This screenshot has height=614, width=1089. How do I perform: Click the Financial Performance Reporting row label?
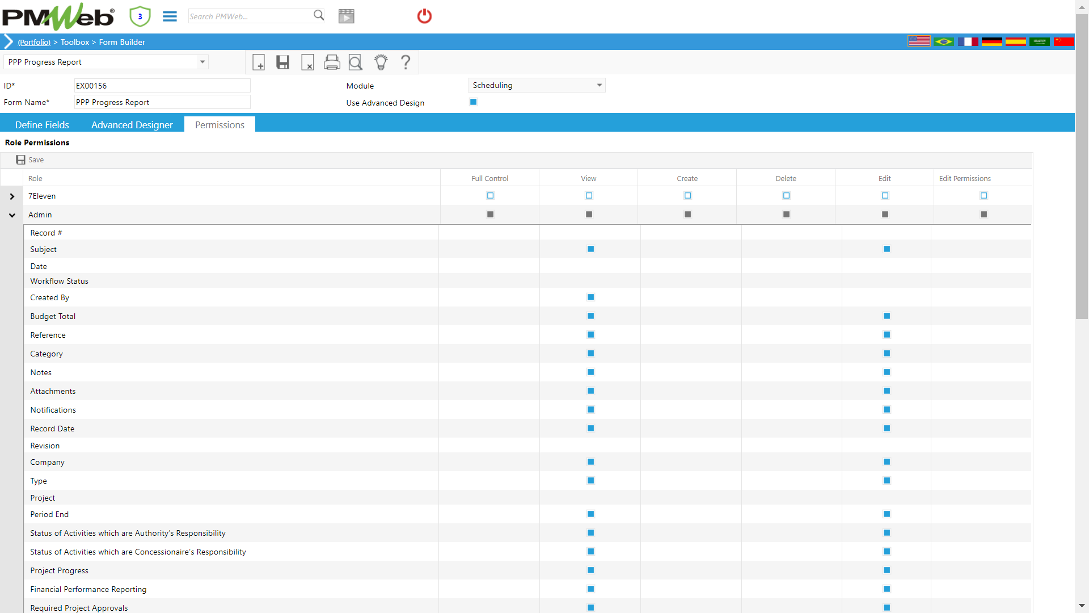88,589
